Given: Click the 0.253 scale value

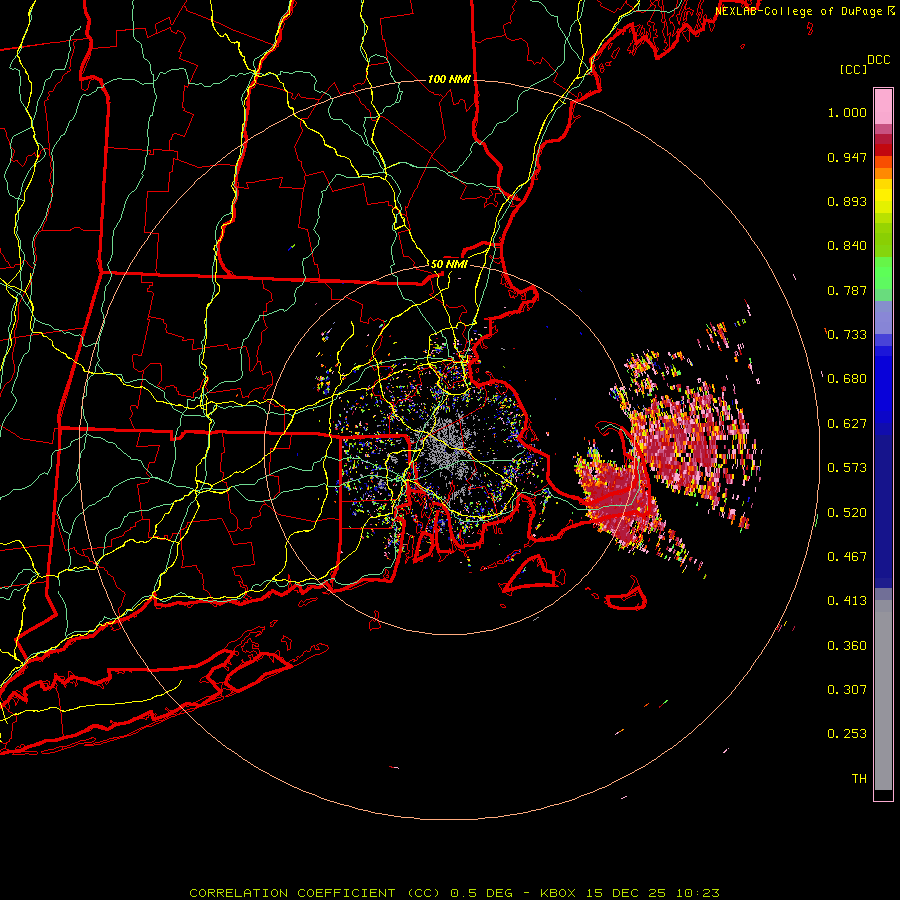Looking at the screenshot, I should pyautogui.click(x=847, y=734).
